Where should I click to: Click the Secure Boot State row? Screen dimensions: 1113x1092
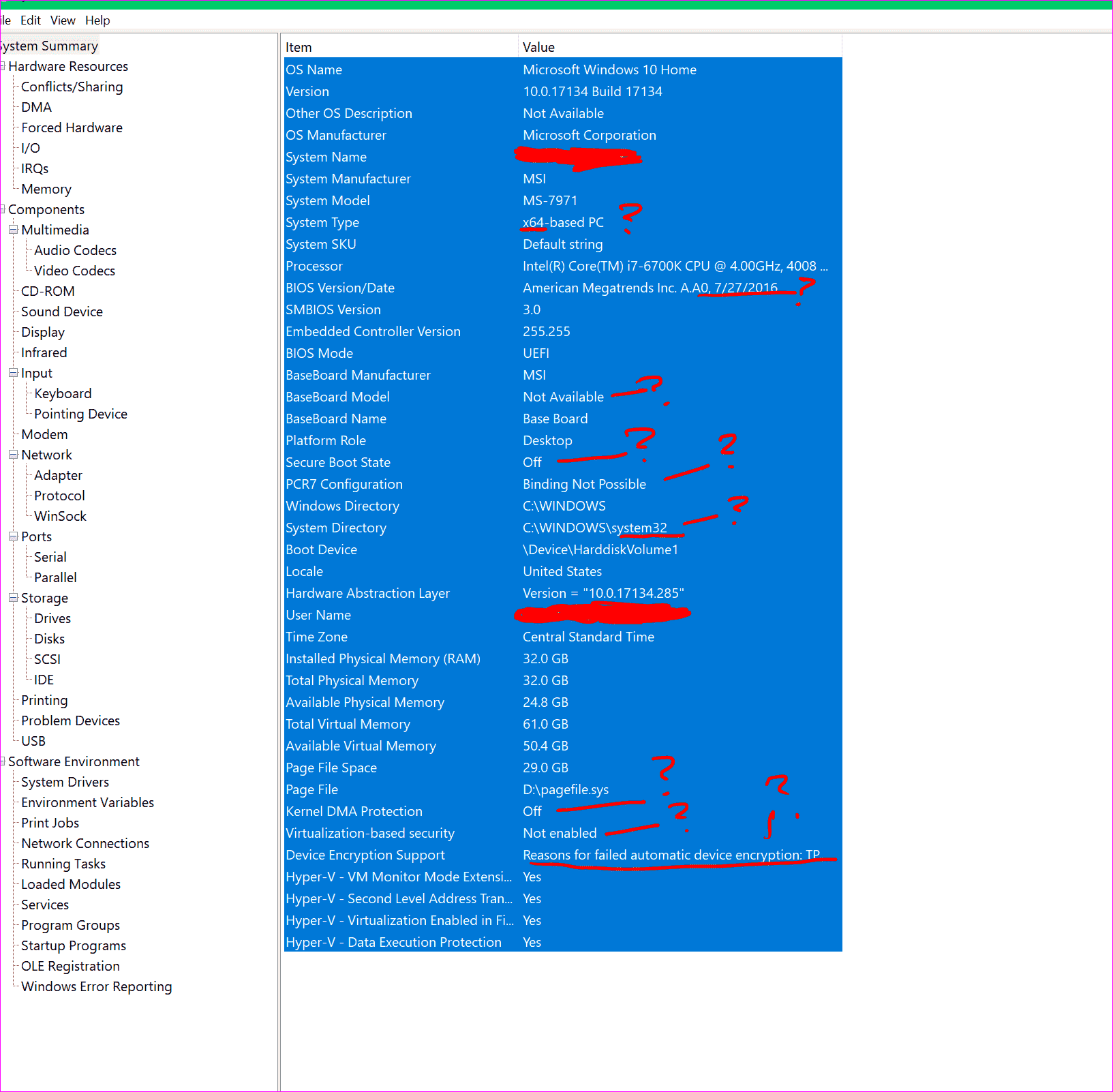[x=563, y=462]
